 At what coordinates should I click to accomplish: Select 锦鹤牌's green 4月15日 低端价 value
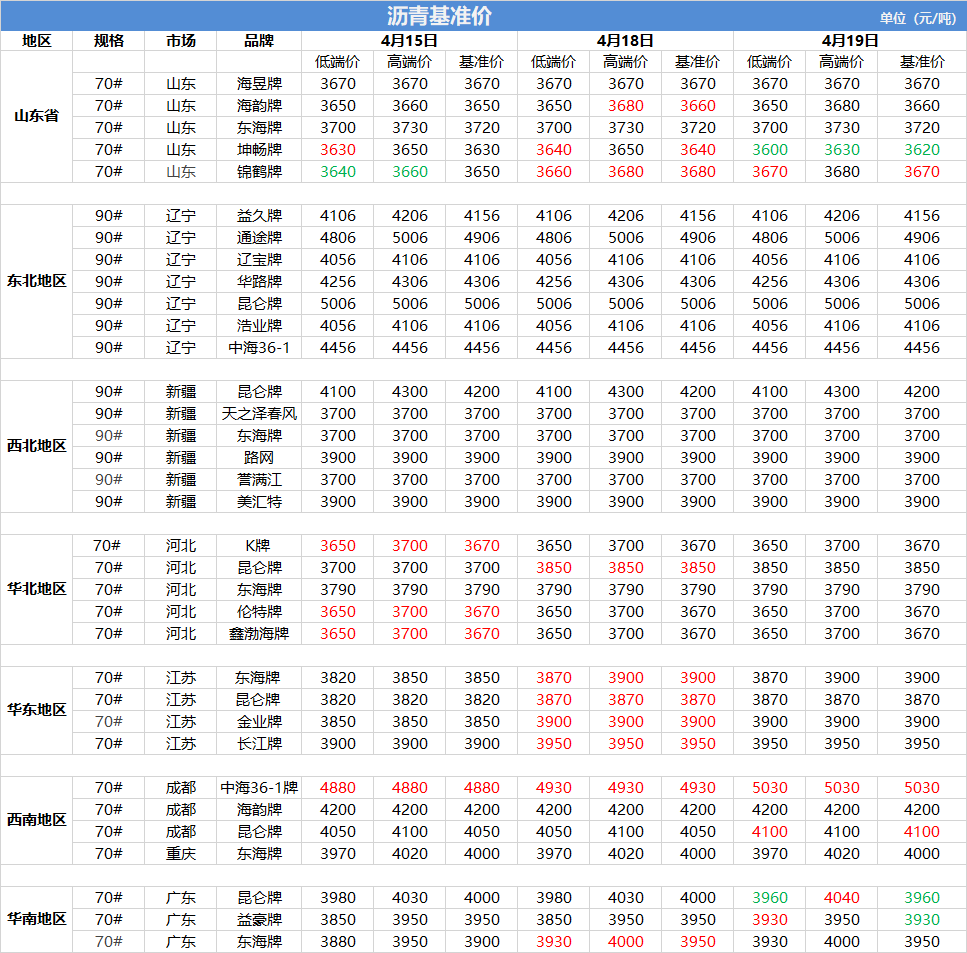[x=337, y=172]
